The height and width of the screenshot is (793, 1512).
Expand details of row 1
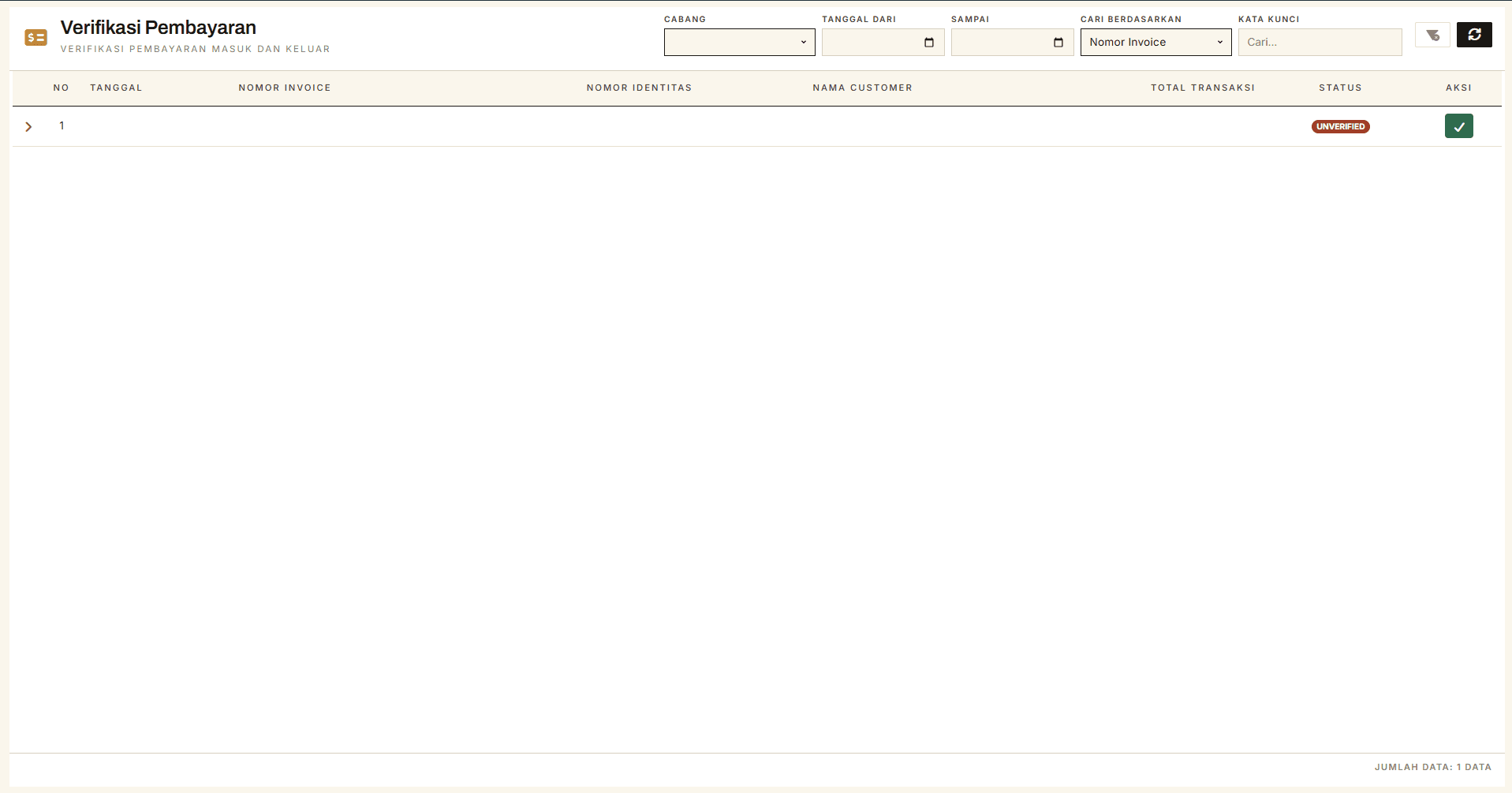[28, 126]
